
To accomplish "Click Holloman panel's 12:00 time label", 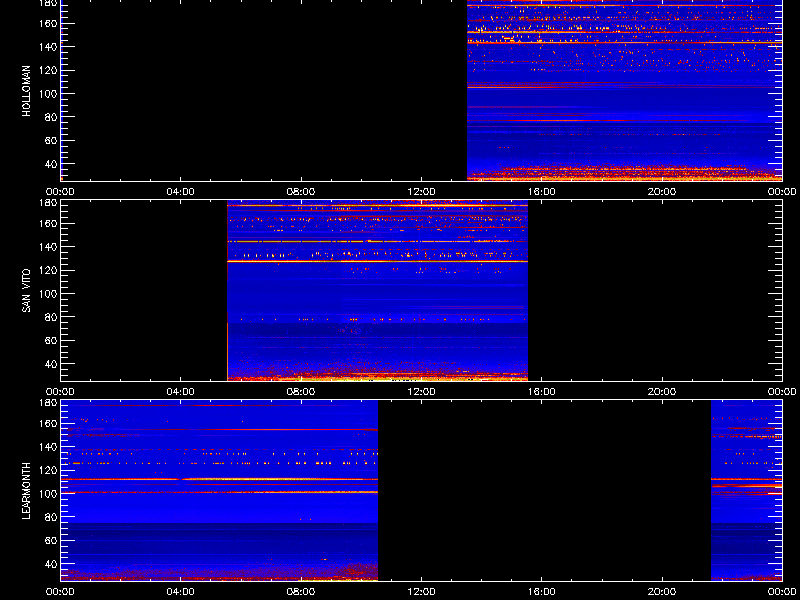I will (x=421, y=192).
